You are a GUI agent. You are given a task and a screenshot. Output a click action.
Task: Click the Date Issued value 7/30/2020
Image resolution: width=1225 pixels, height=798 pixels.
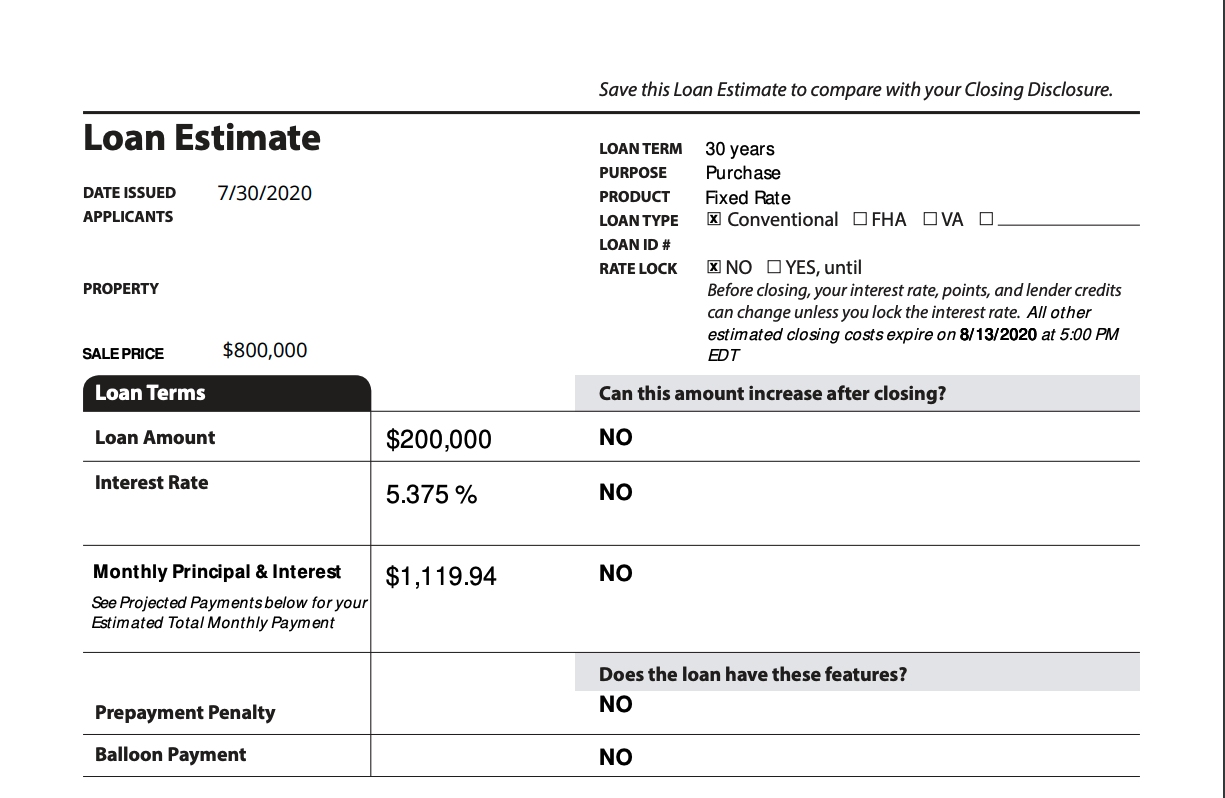(264, 193)
